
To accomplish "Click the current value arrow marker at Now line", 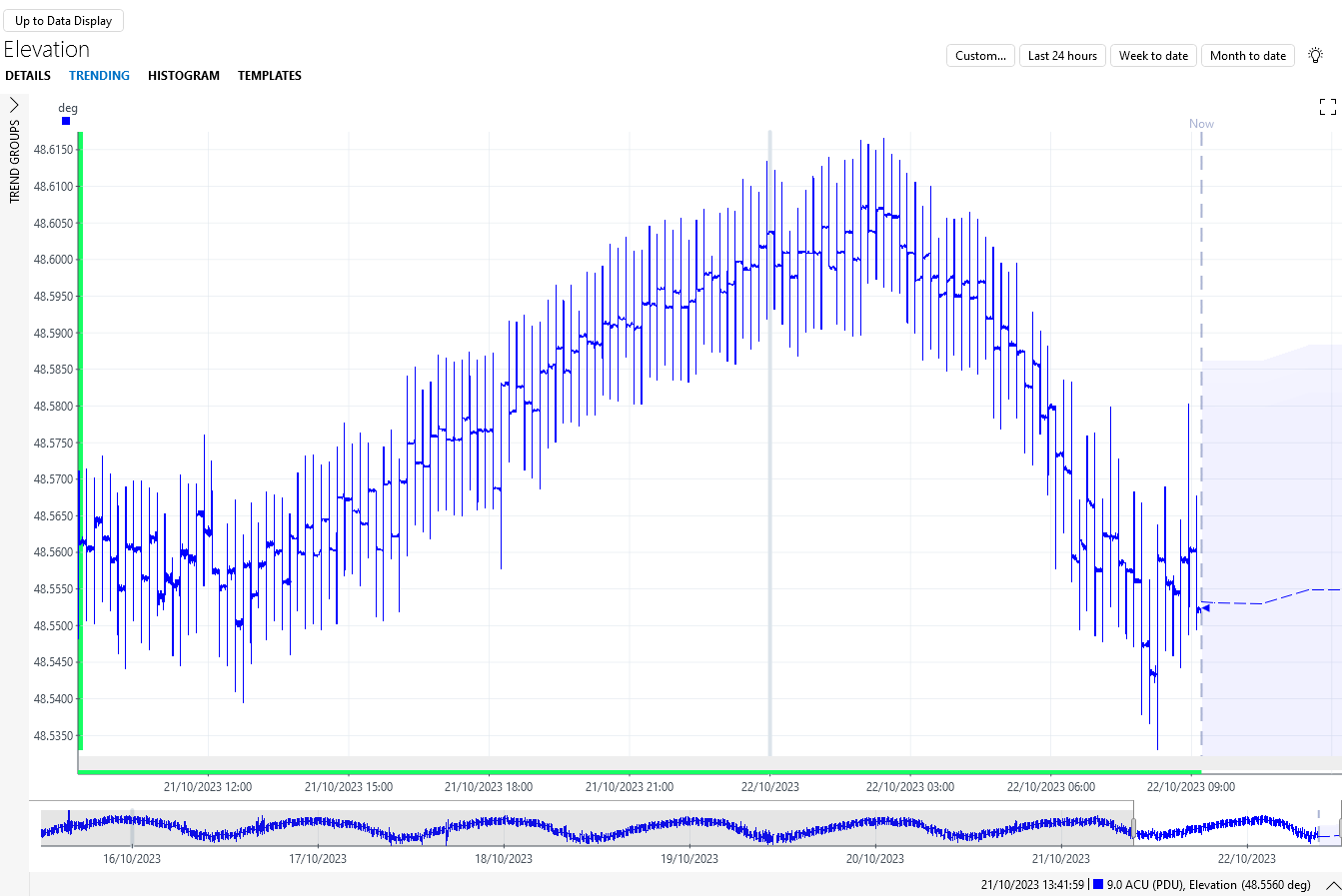I will [x=1204, y=608].
